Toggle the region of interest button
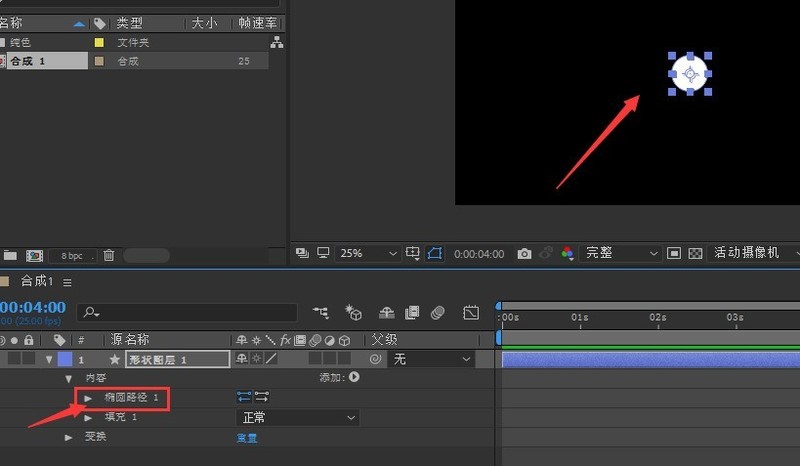Viewport: 800px width, 466px height. click(x=673, y=253)
